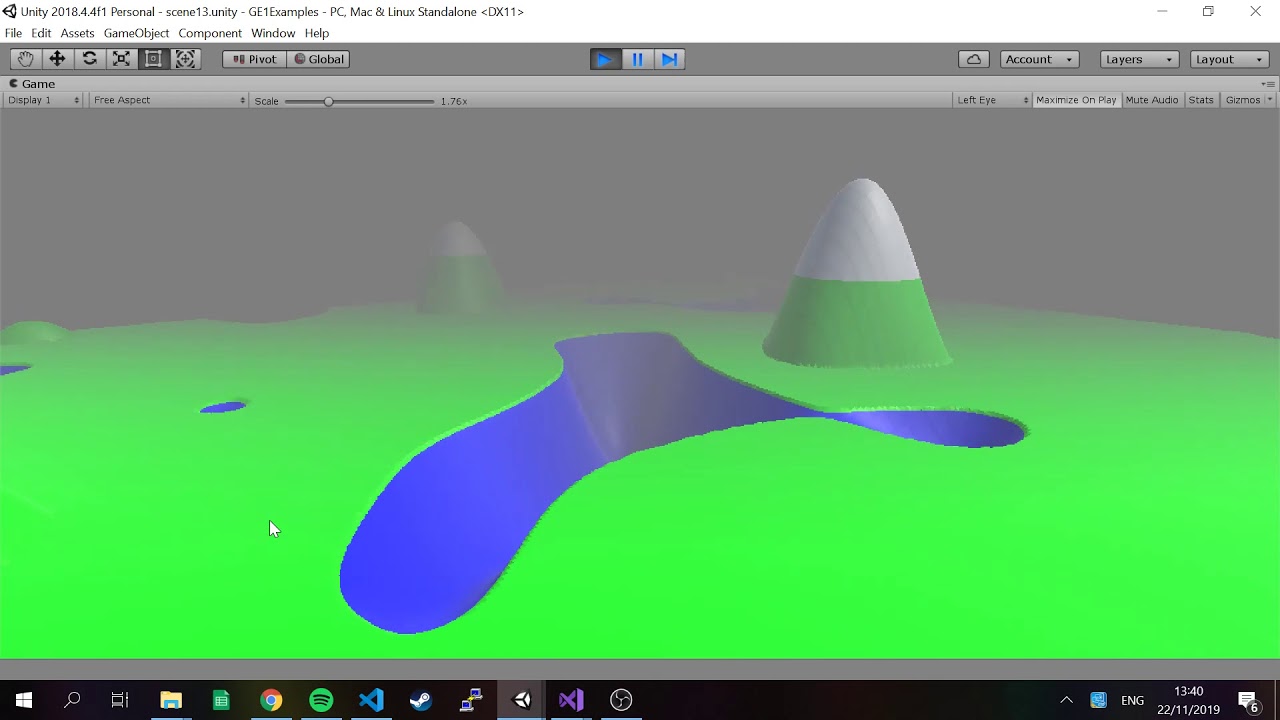Select the Move tool
This screenshot has width=1280, height=720.
tap(57, 59)
